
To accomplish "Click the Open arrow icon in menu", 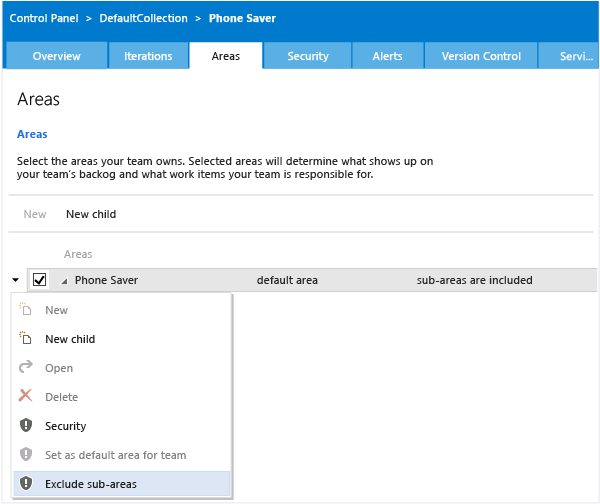I will click(x=26, y=367).
